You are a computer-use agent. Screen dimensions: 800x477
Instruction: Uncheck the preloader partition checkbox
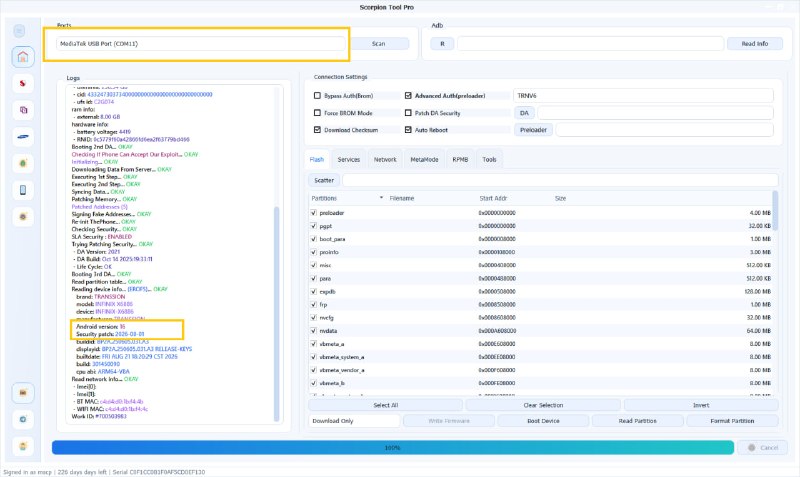click(313, 213)
